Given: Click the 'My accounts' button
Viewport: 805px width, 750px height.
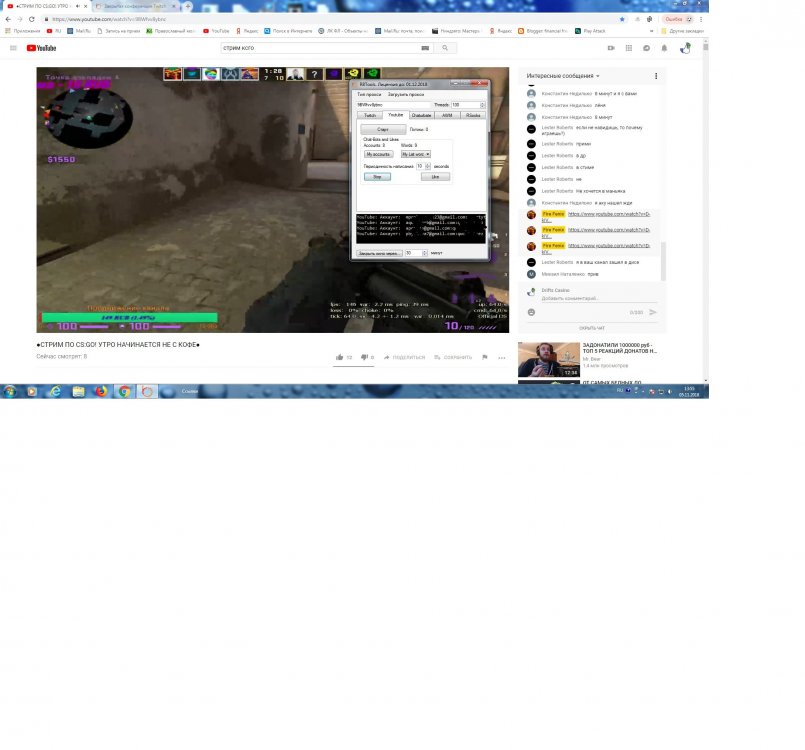Looking at the screenshot, I should tap(378, 154).
